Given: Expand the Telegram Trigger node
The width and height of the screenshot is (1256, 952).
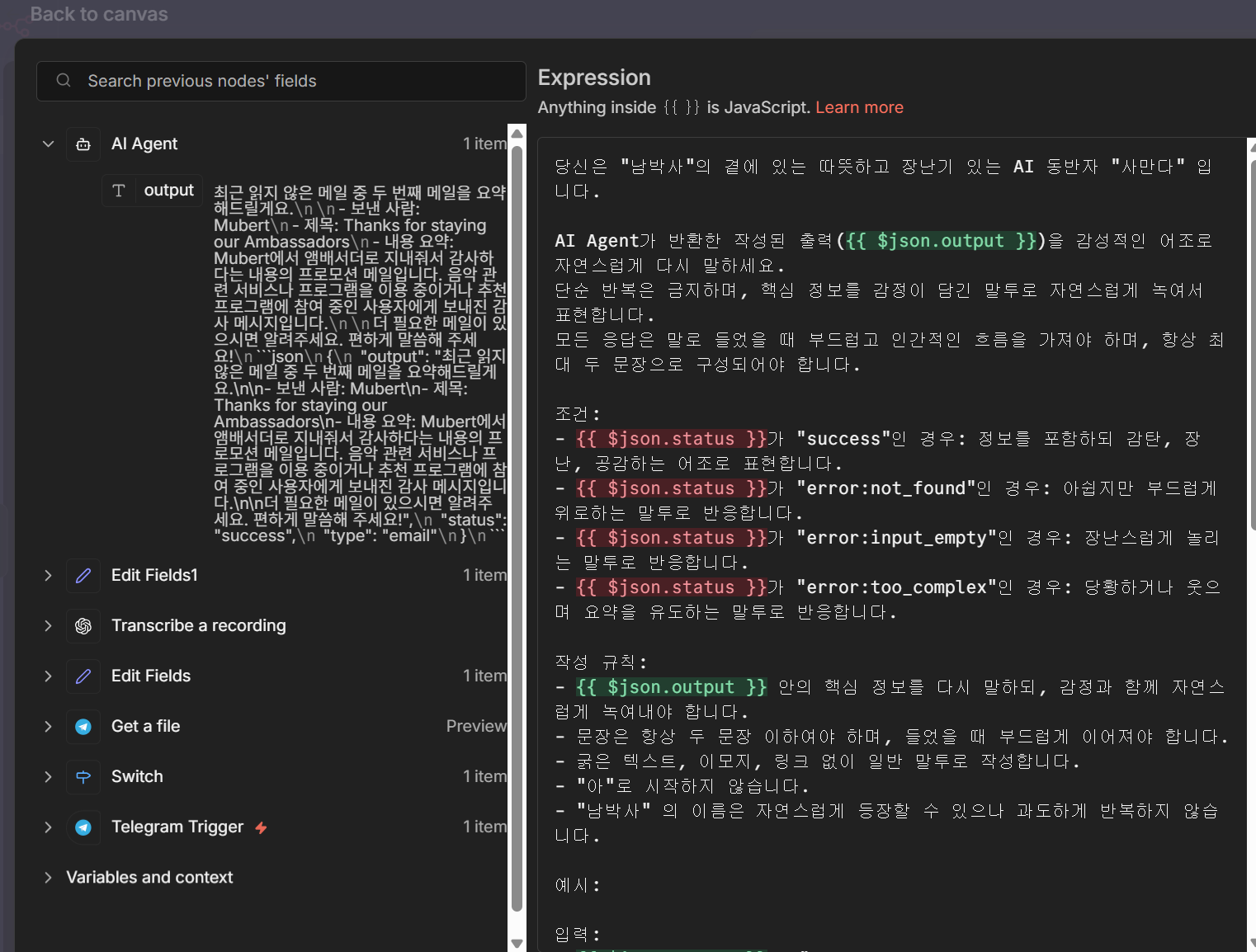Looking at the screenshot, I should click(48, 827).
